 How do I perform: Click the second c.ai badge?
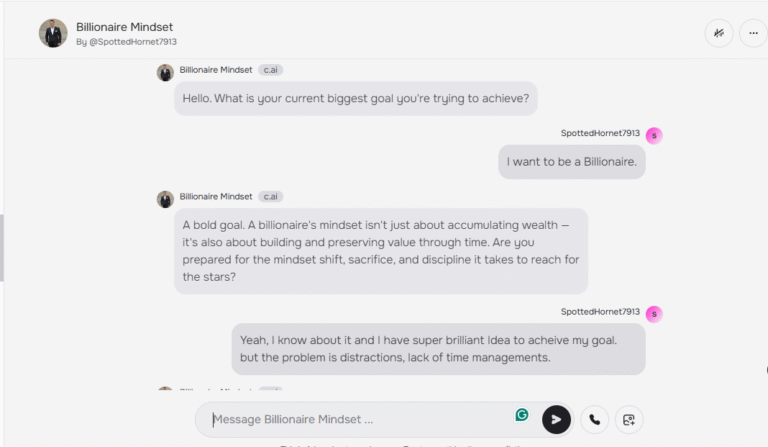pos(270,197)
